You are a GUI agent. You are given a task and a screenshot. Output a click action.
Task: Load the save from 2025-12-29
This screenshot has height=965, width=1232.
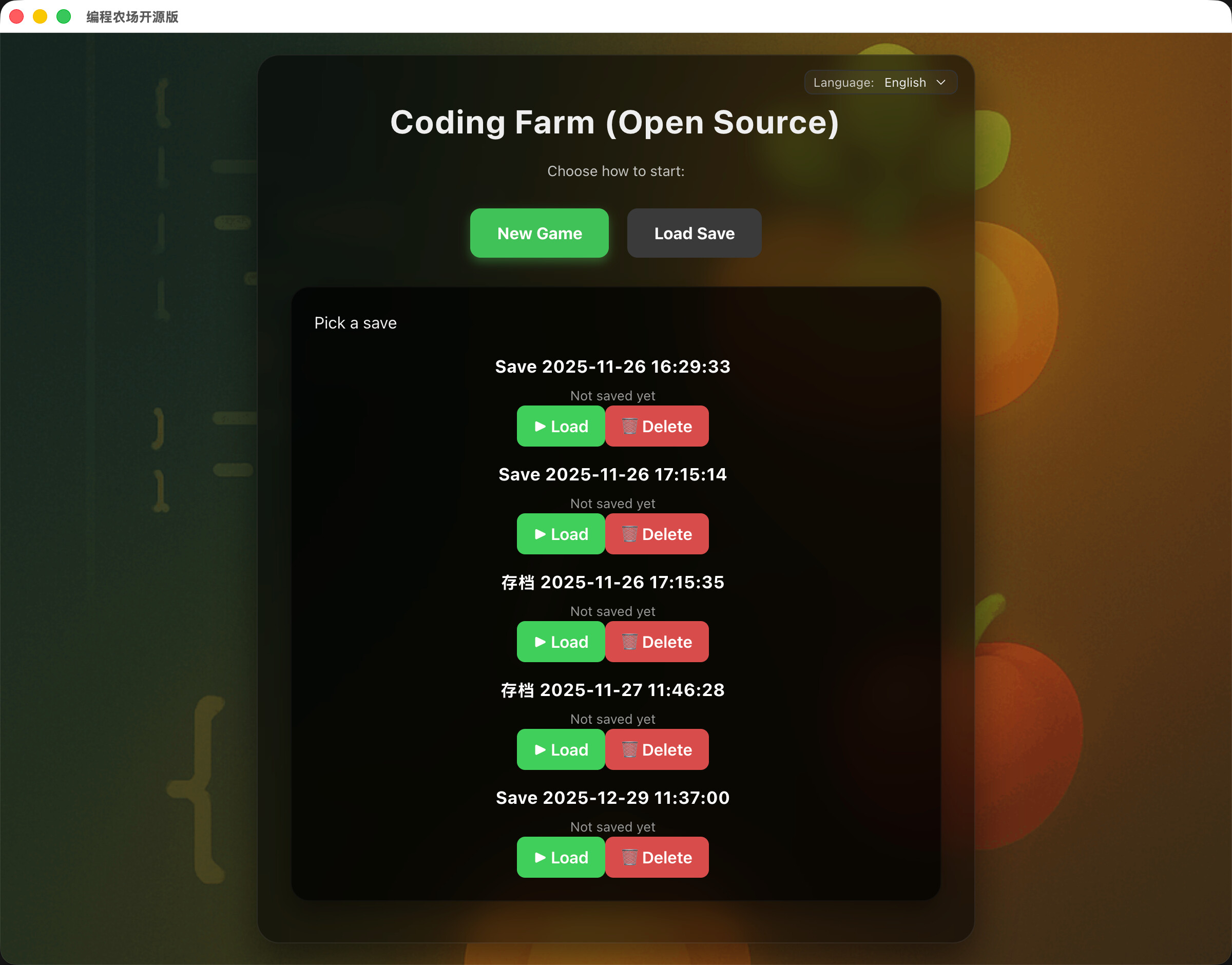[561, 857]
